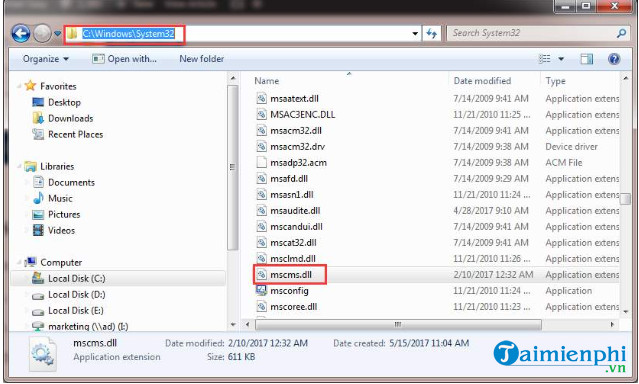639x384 pixels.
Task: Click the Back navigation arrow
Action: (x=21, y=33)
